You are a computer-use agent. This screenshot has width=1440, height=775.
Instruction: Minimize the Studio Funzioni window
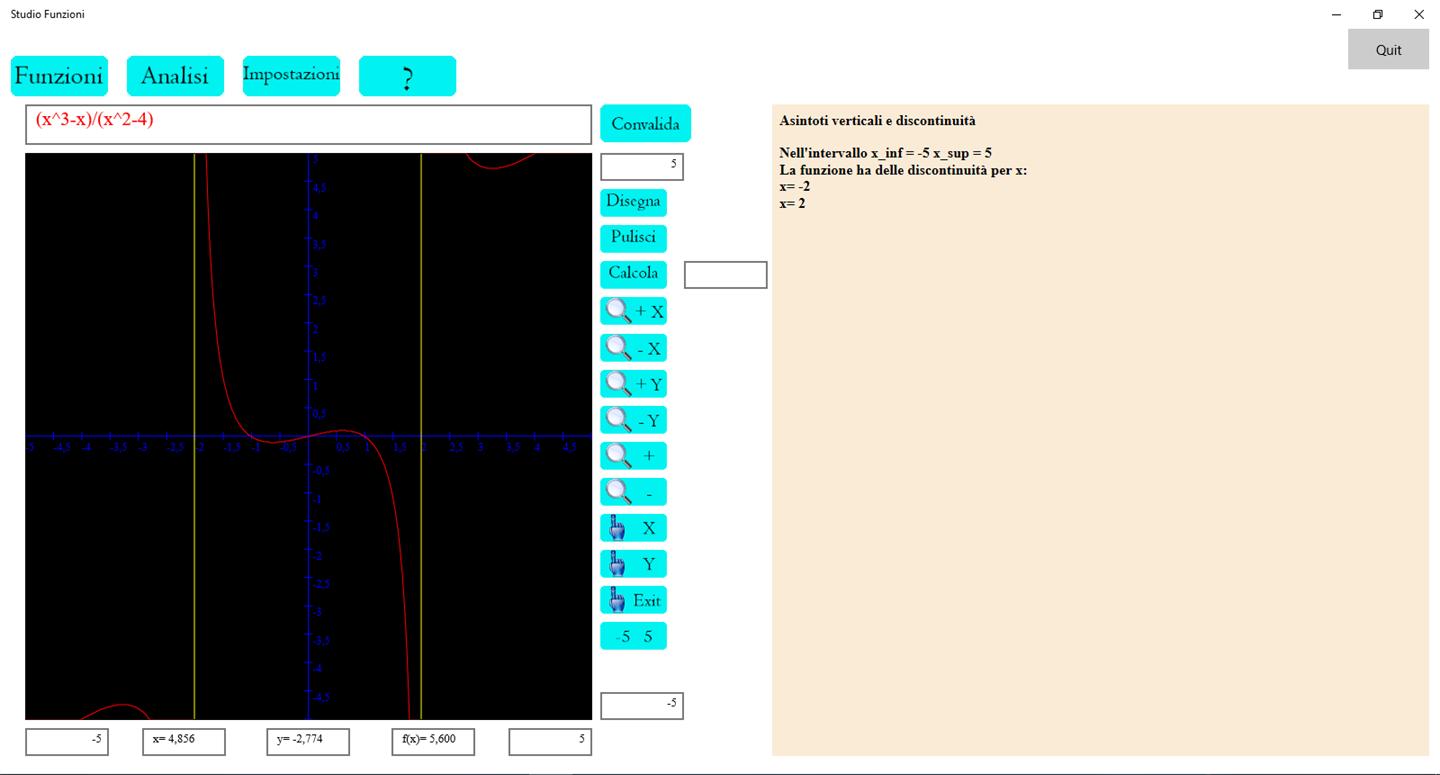click(1337, 15)
